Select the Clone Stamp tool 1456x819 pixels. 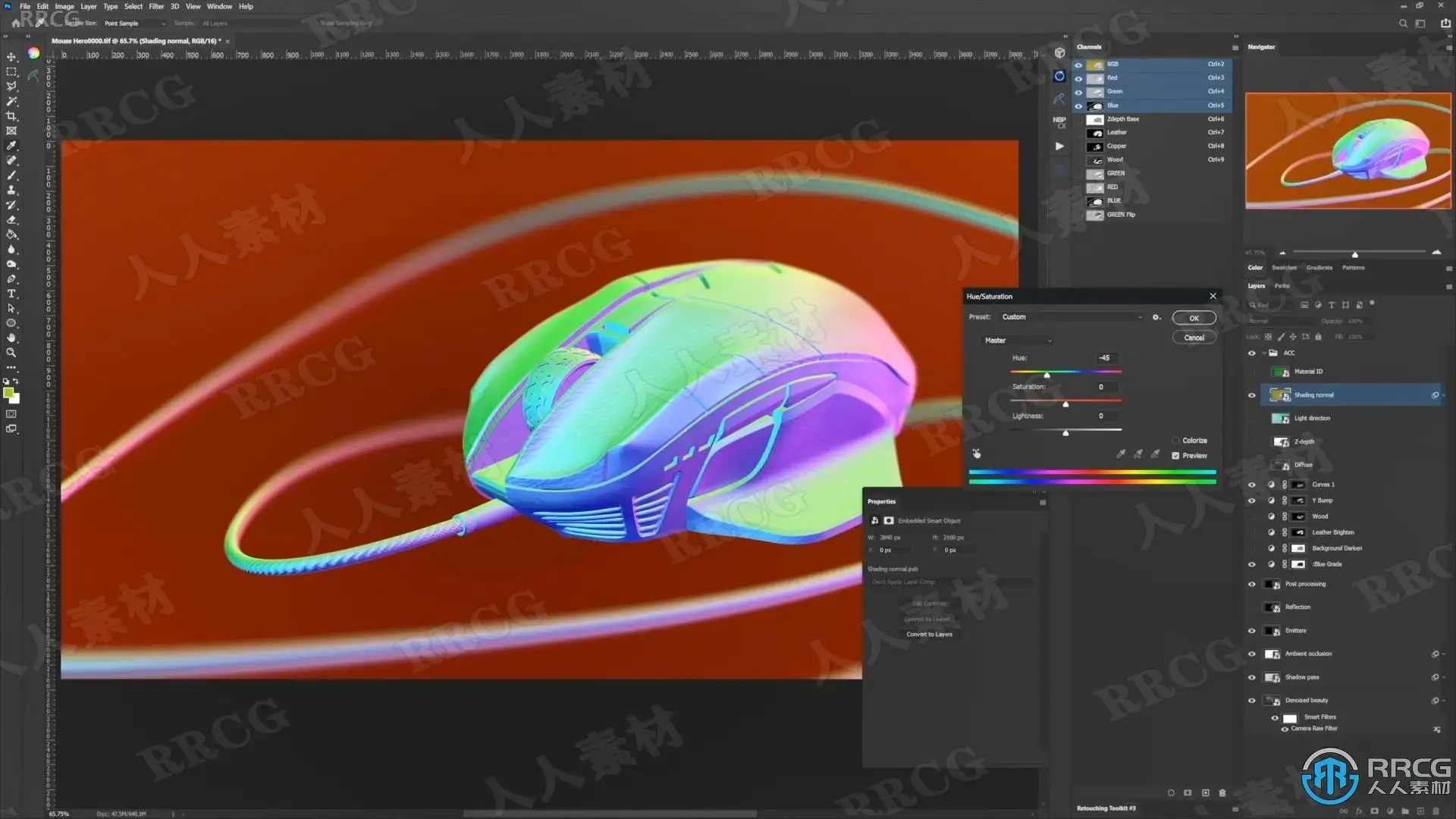(11, 190)
